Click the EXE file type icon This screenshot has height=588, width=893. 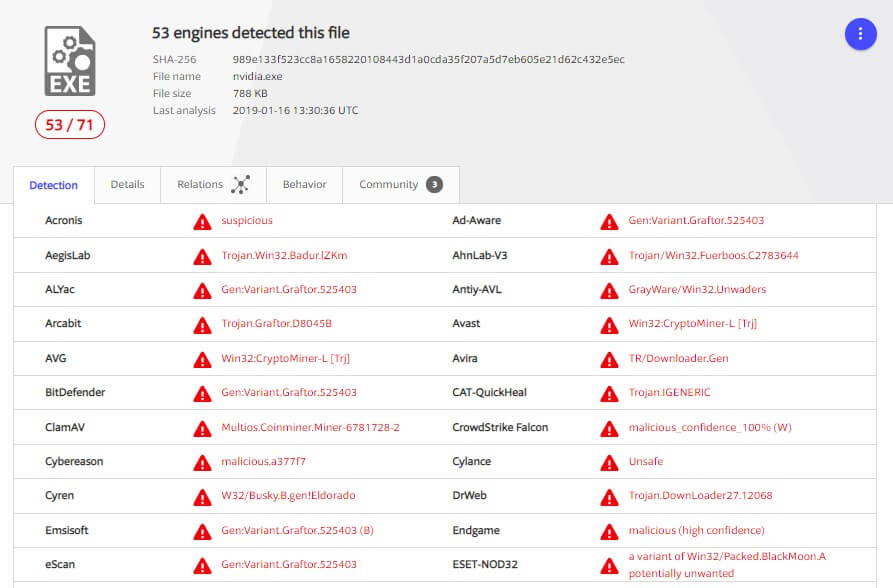[x=70, y=62]
